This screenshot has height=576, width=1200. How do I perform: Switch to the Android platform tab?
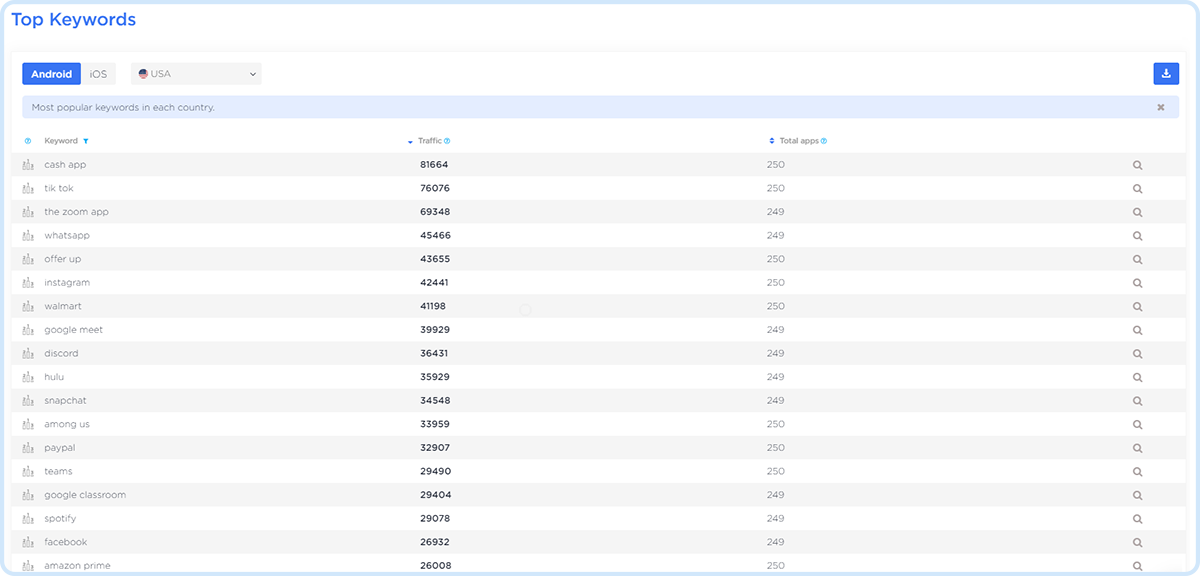point(51,74)
